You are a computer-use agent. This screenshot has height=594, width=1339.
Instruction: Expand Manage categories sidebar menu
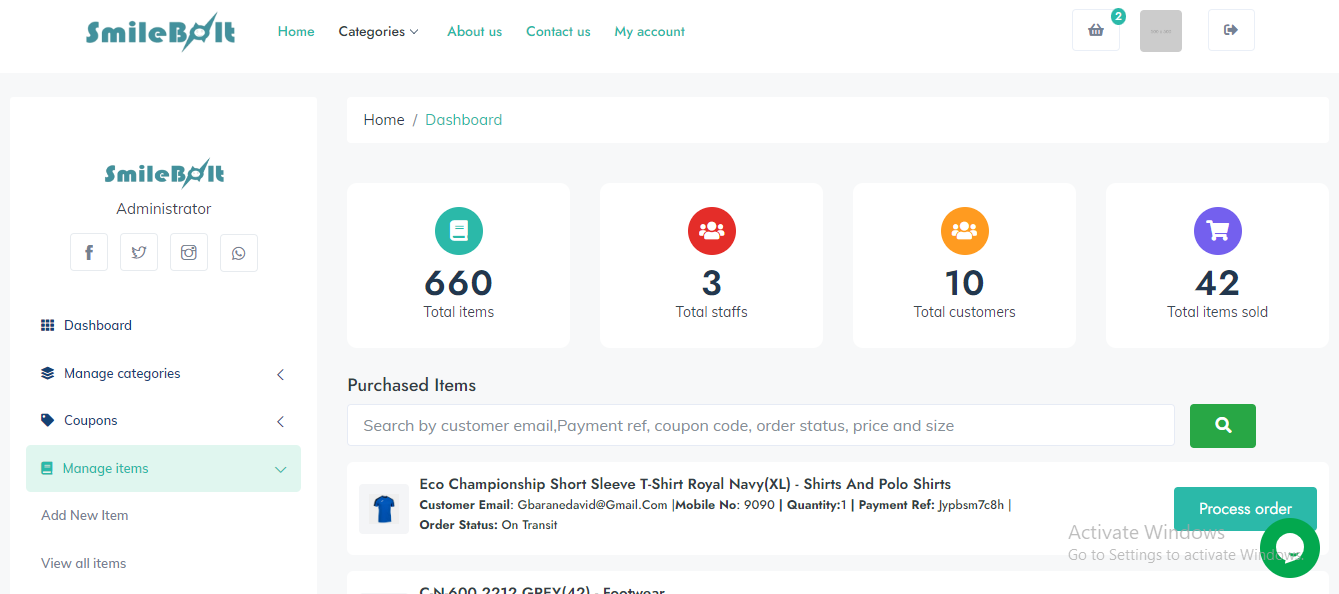[x=163, y=374]
